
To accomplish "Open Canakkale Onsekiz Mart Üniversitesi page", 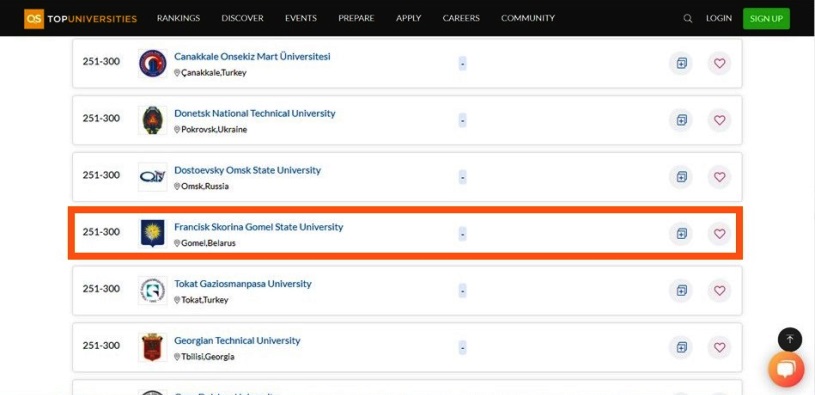I will click(252, 56).
